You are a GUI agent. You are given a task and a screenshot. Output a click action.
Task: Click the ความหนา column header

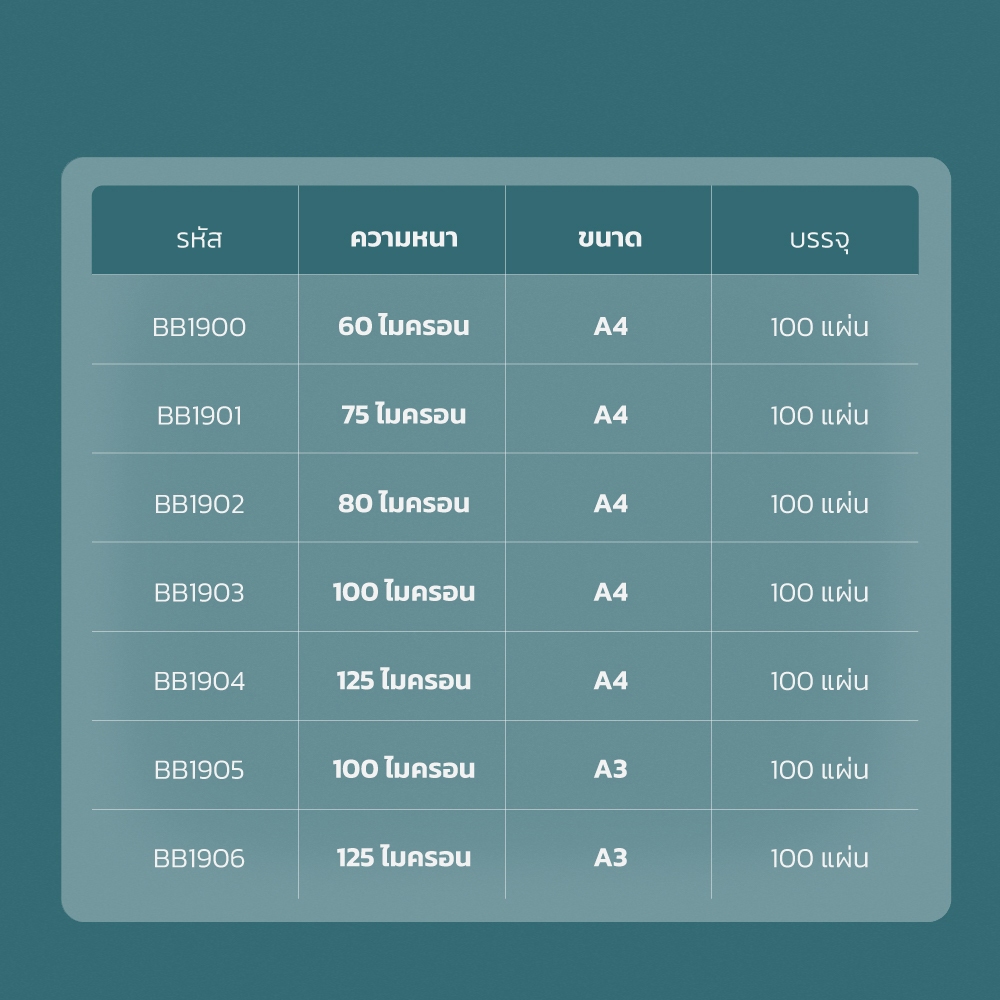pos(403,238)
